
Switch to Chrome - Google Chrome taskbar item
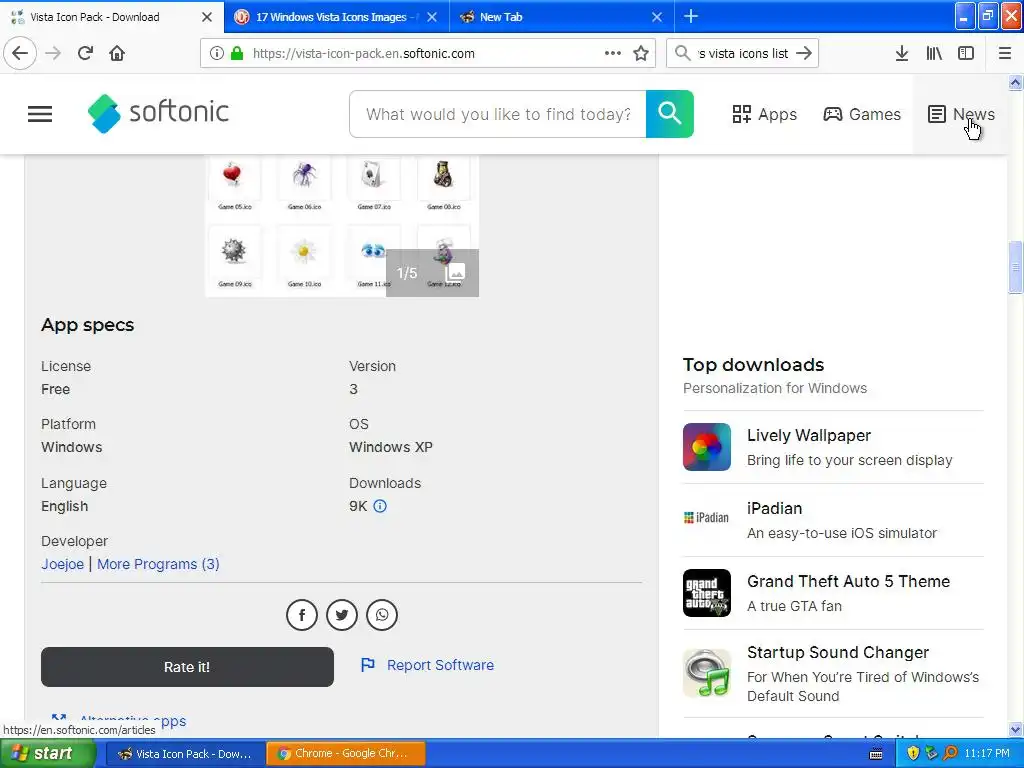[346, 754]
